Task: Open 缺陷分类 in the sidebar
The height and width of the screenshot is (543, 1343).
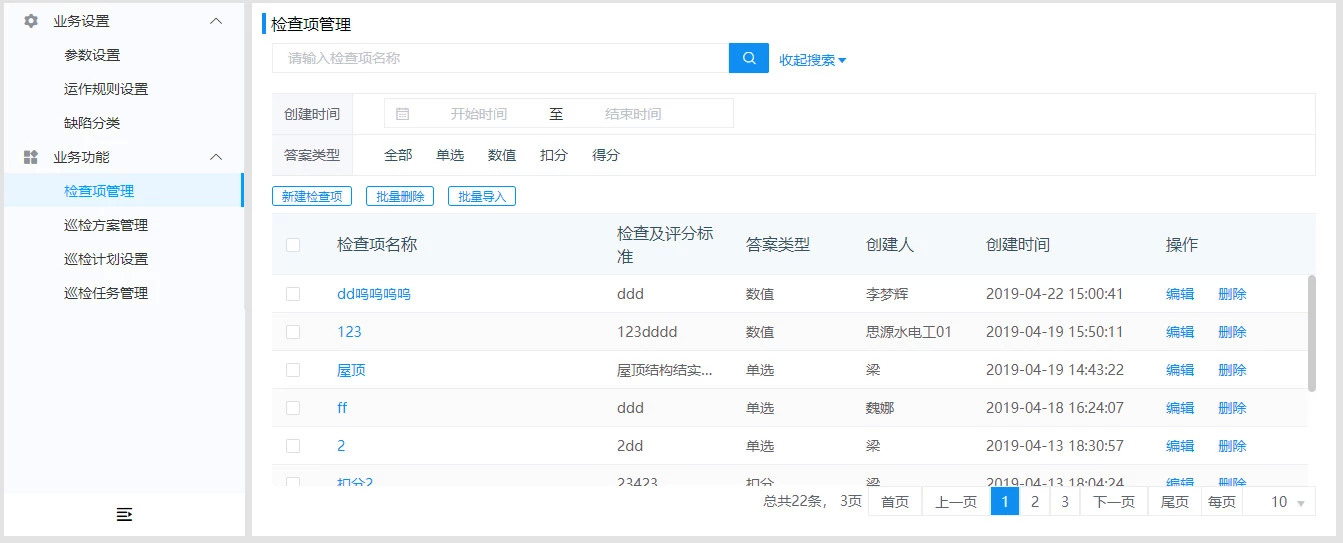Action: (x=92, y=123)
